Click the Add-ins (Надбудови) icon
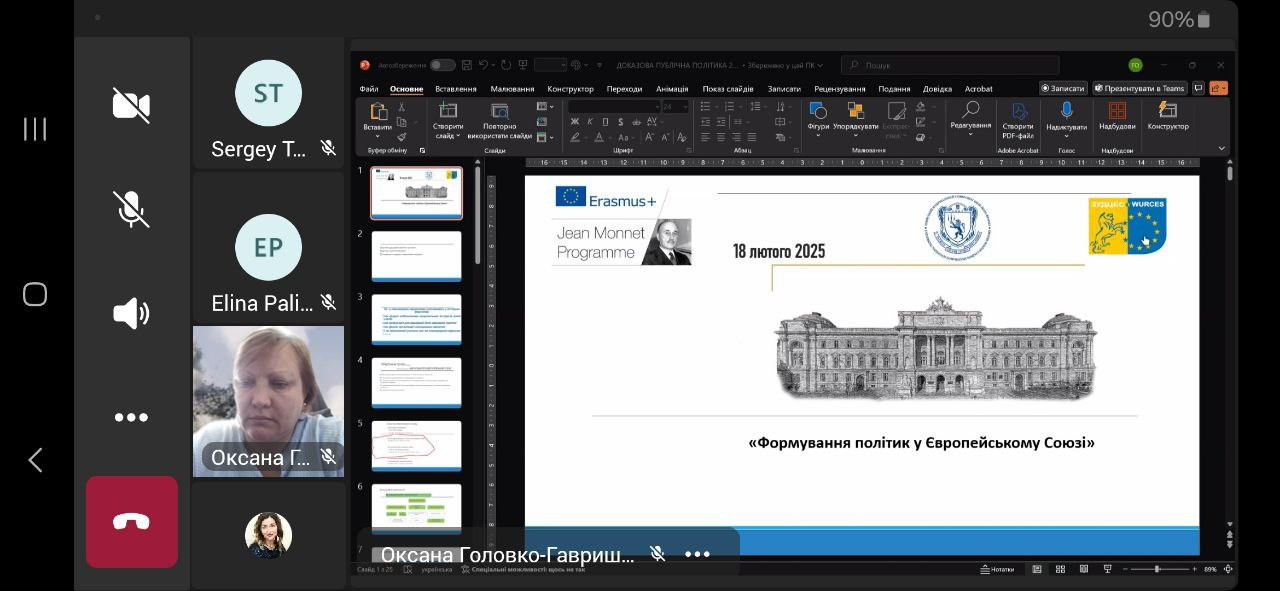 (x=1117, y=111)
